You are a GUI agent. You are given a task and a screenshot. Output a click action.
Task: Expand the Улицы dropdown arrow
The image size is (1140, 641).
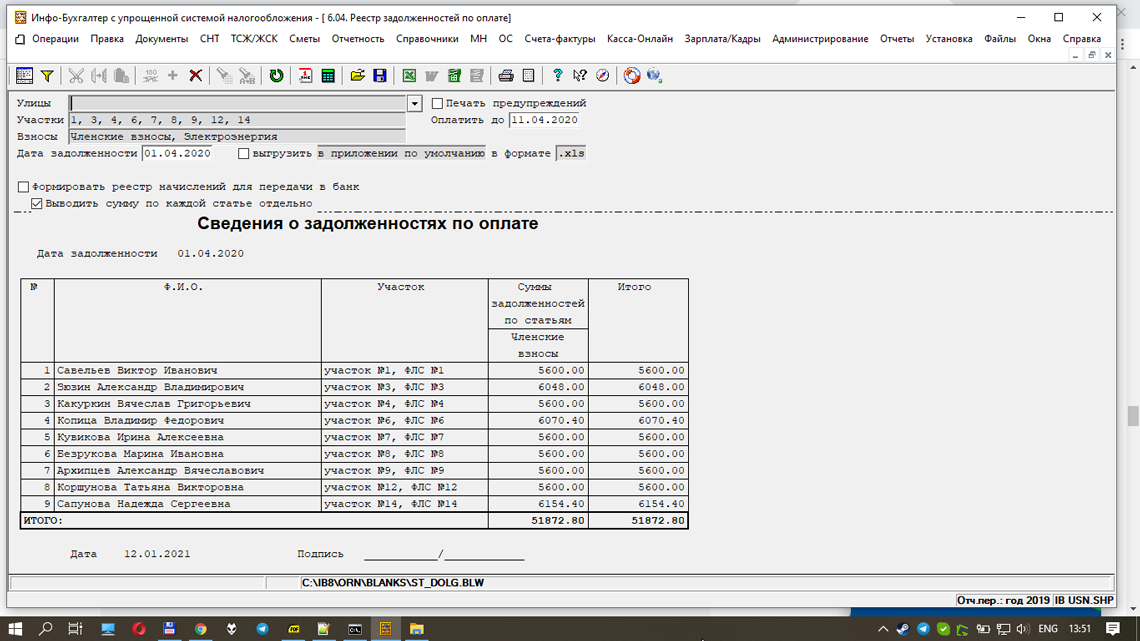click(x=414, y=103)
